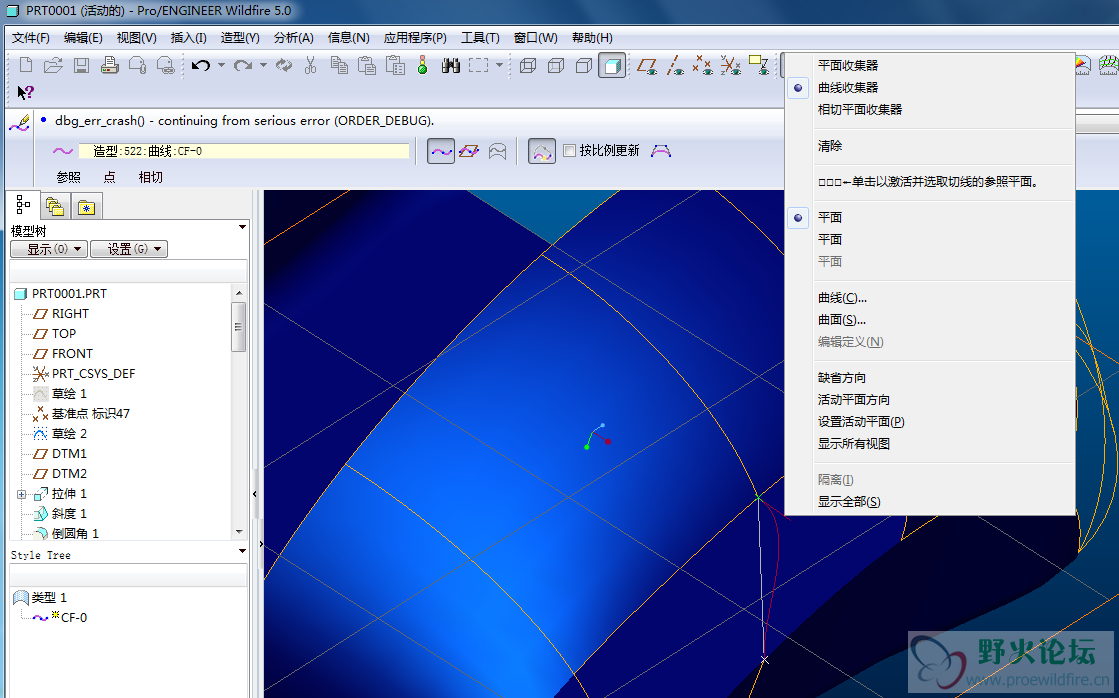
Task: Redo the last undone action
Action: click(x=243, y=66)
